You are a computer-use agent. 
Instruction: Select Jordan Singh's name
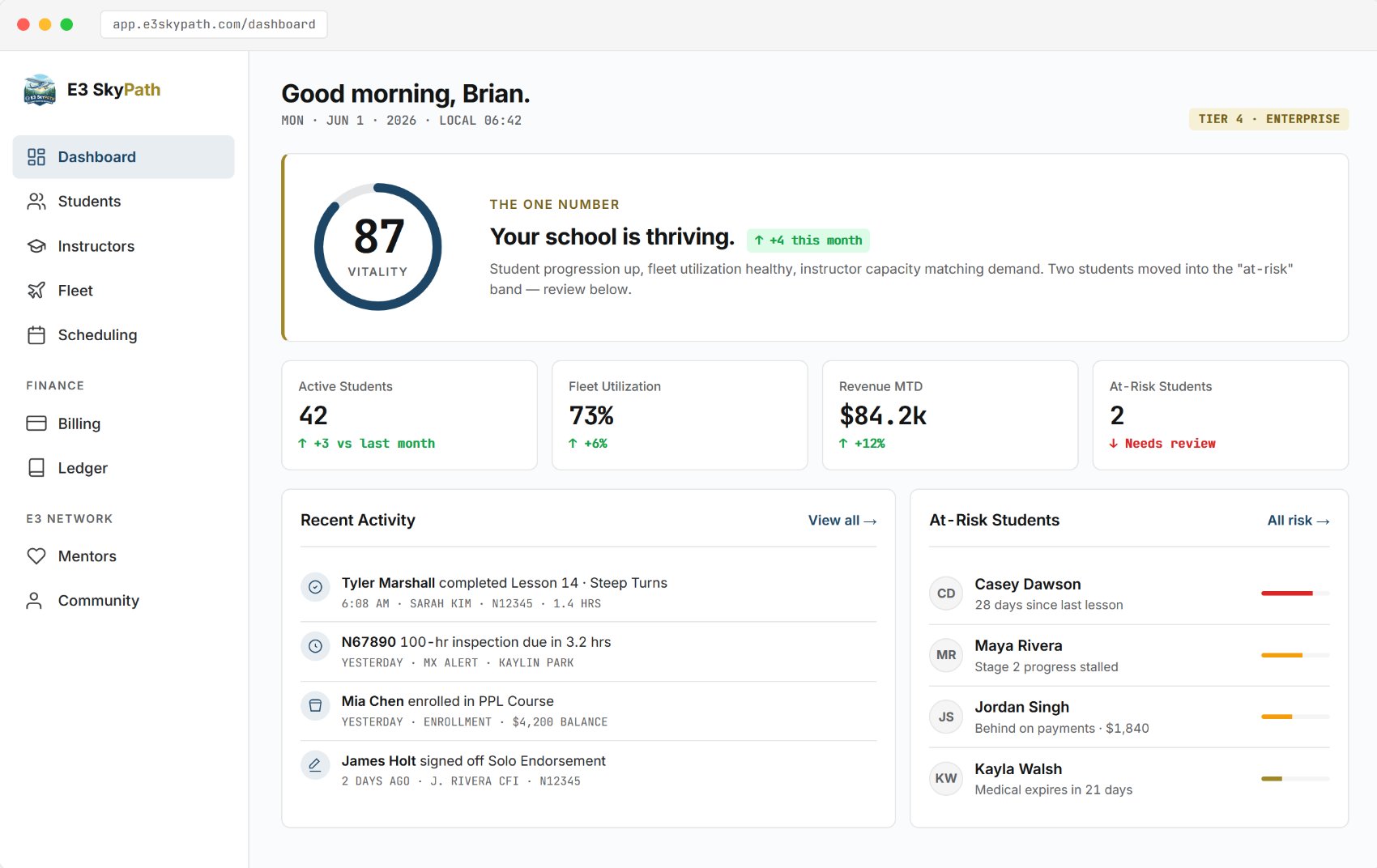tap(1021, 708)
